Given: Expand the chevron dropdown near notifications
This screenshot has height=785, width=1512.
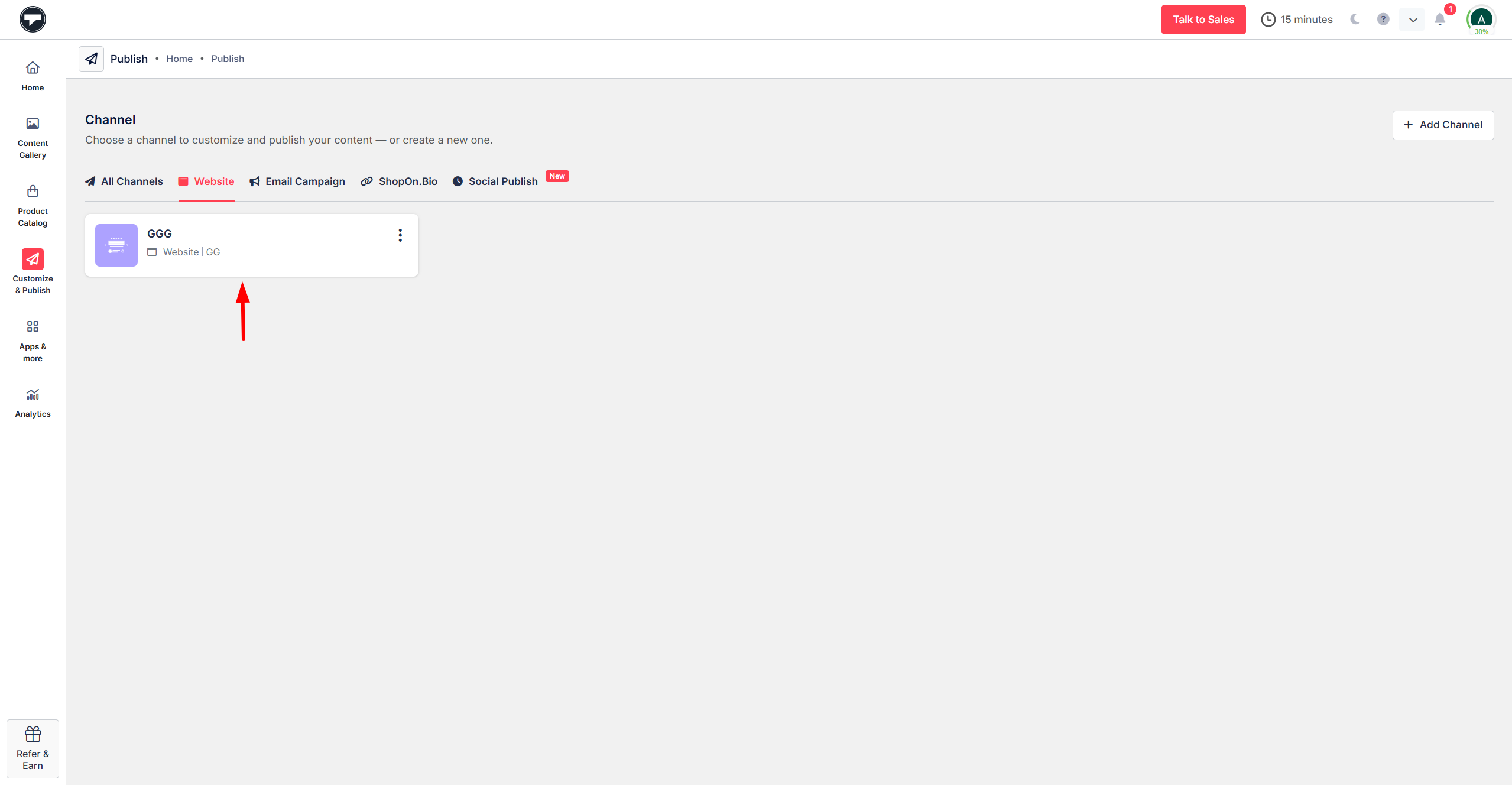Looking at the screenshot, I should click(x=1412, y=19).
